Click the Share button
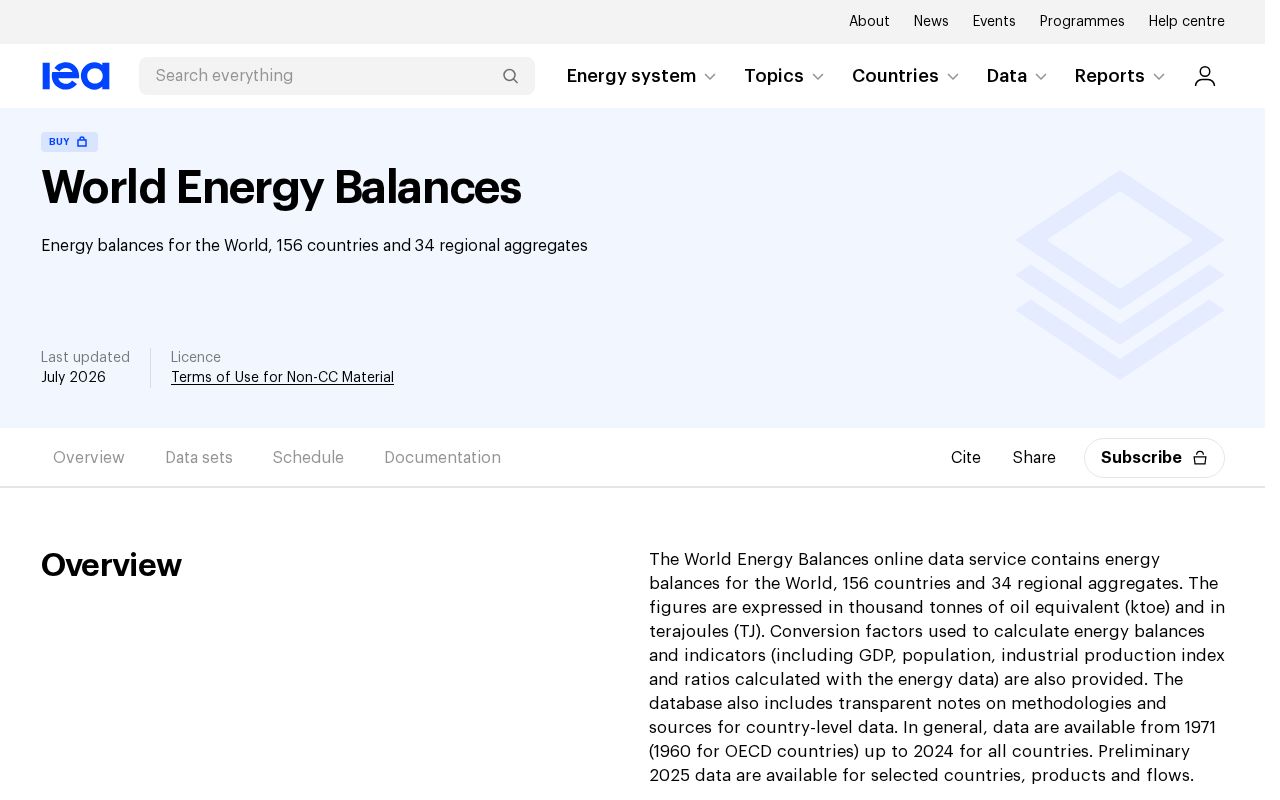This screenshot has width=1280, height=800. click(x=1034, y=458)
